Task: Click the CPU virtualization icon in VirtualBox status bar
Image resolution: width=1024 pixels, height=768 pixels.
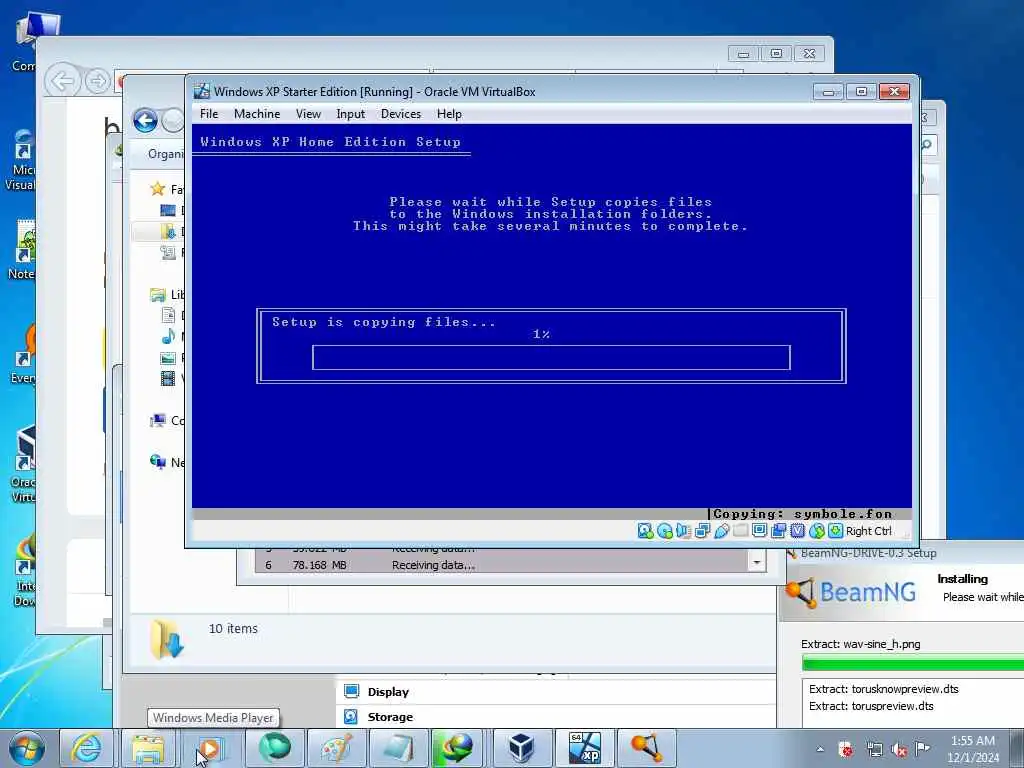Action: [797, 531]
